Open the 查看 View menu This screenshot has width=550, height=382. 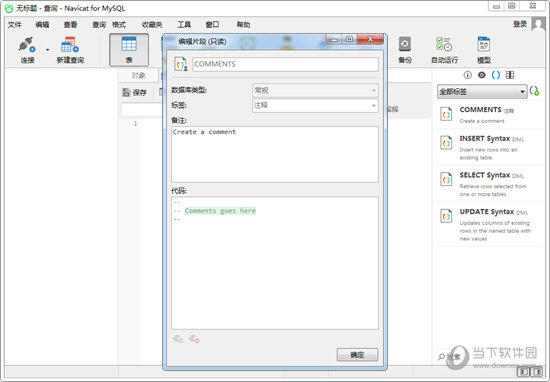tap(70, 25)
